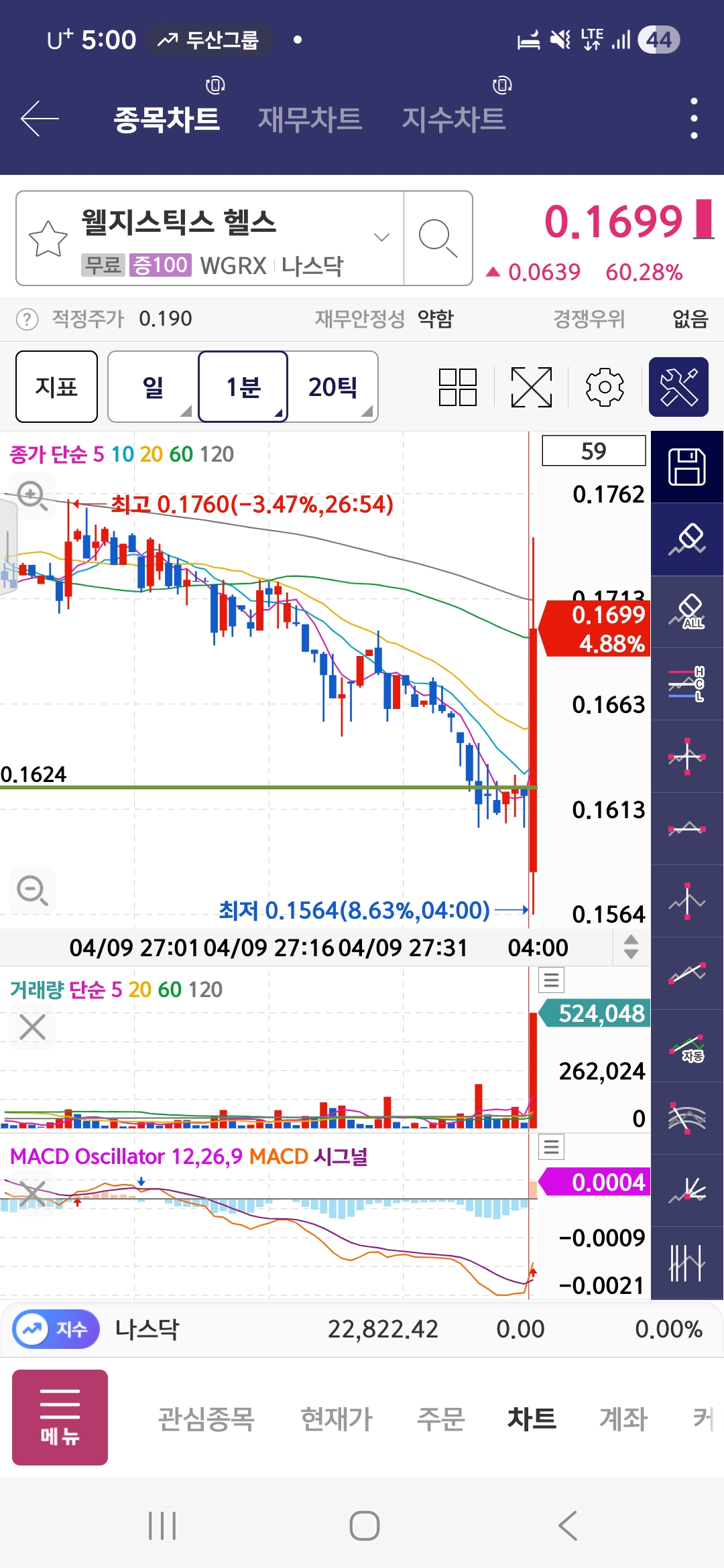Screen dimensions: 724x1568
Task: Tap the current price 0.1699 header
Action: [x=613, y=222]
